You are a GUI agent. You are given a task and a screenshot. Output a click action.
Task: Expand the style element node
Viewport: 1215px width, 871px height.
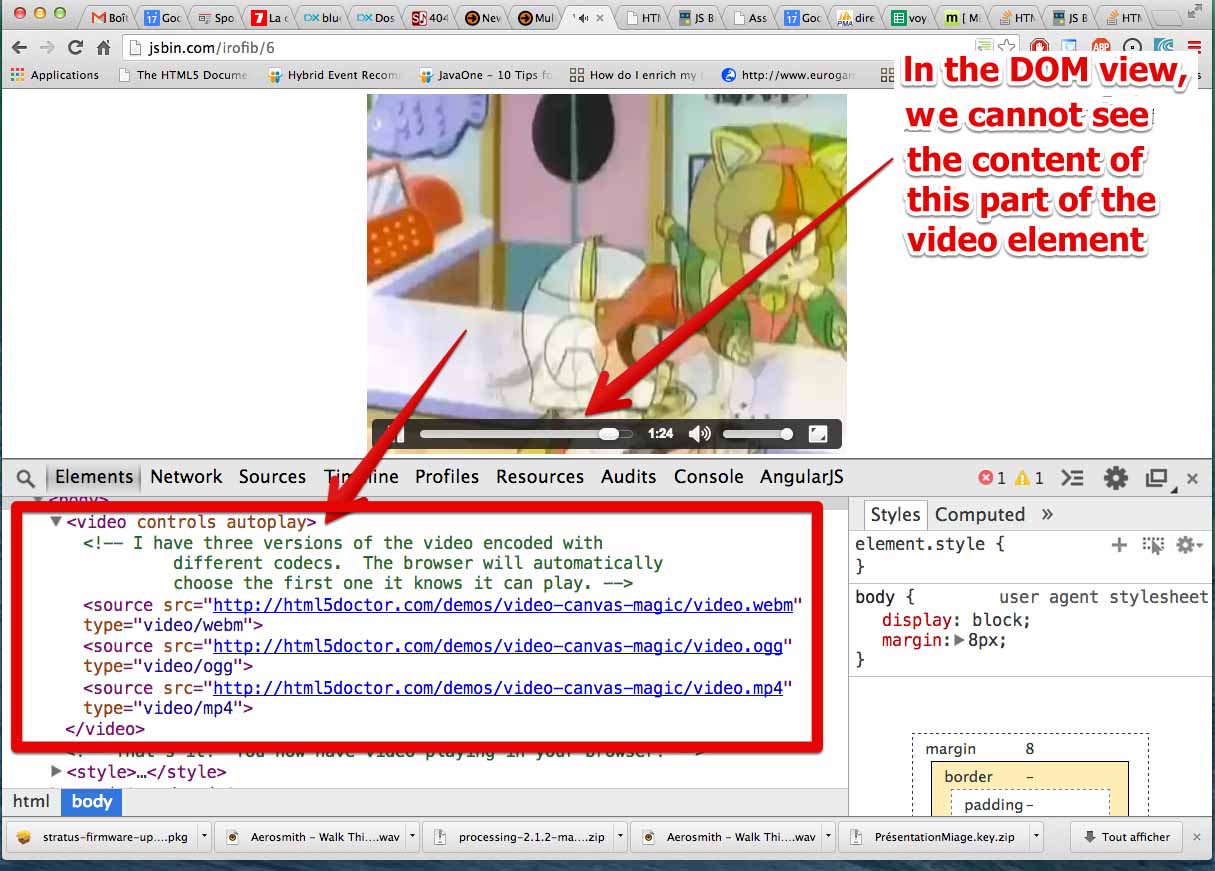pos(57,772)
